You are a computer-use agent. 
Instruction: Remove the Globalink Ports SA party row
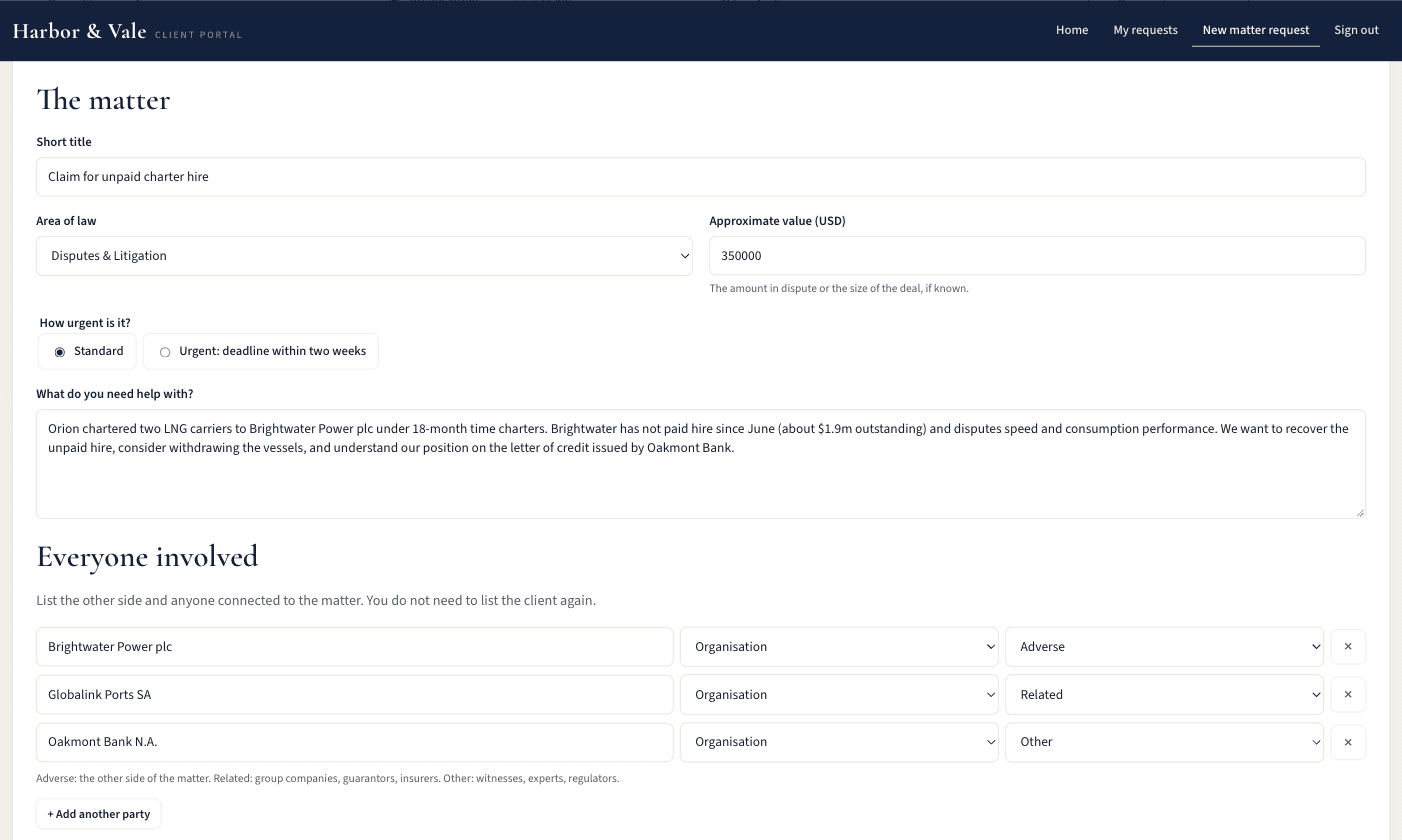coord(1348,695)
